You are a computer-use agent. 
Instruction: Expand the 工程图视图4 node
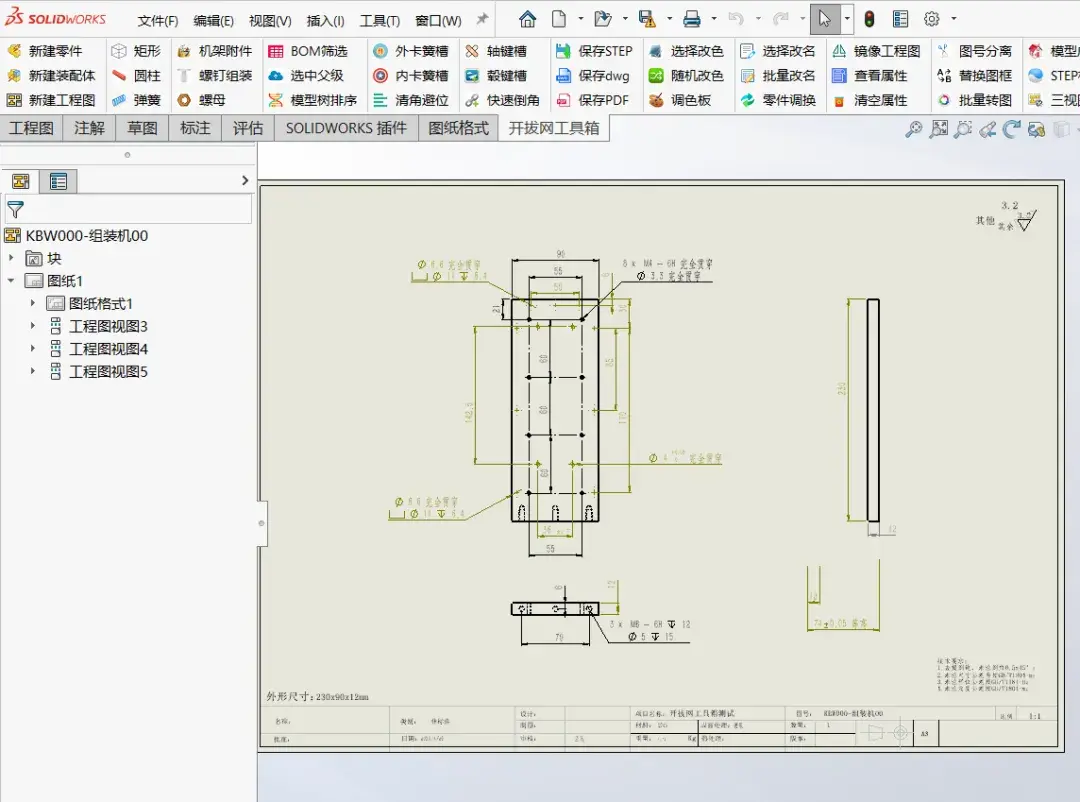pyautogui.click(x=32, y=348)
